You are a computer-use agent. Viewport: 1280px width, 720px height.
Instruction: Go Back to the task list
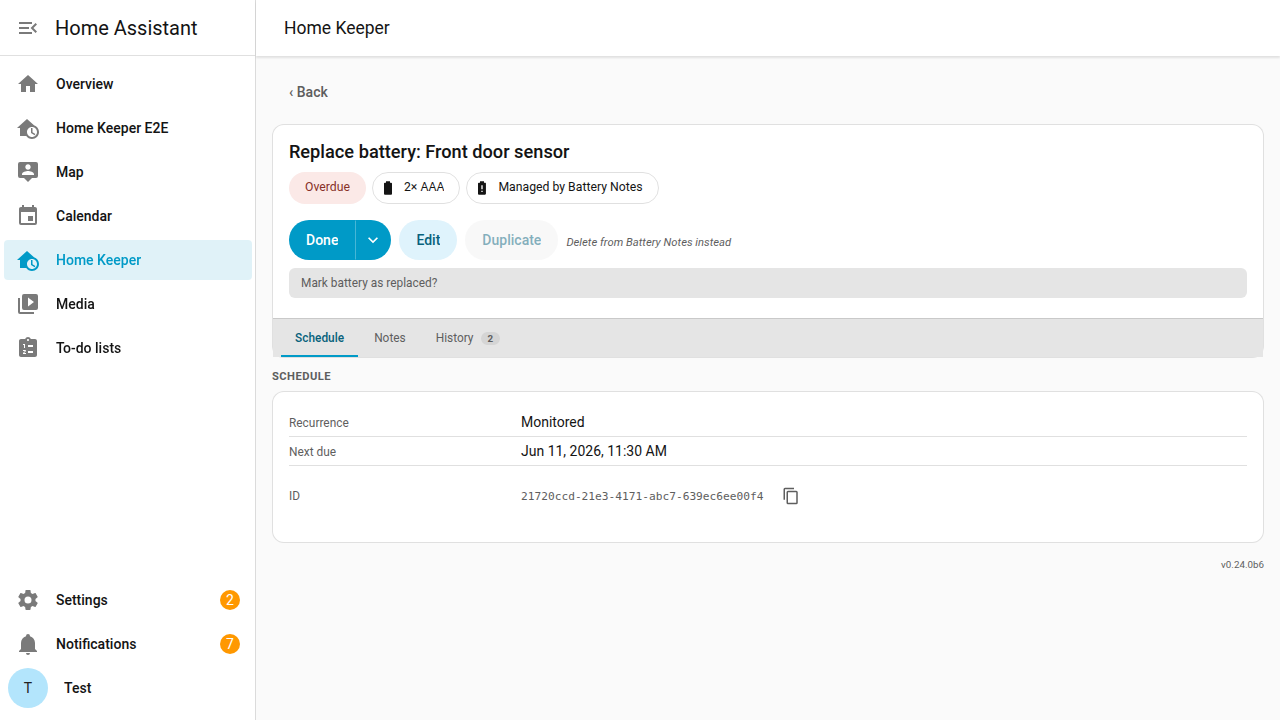pyautogui.click(x=308, y=92)
